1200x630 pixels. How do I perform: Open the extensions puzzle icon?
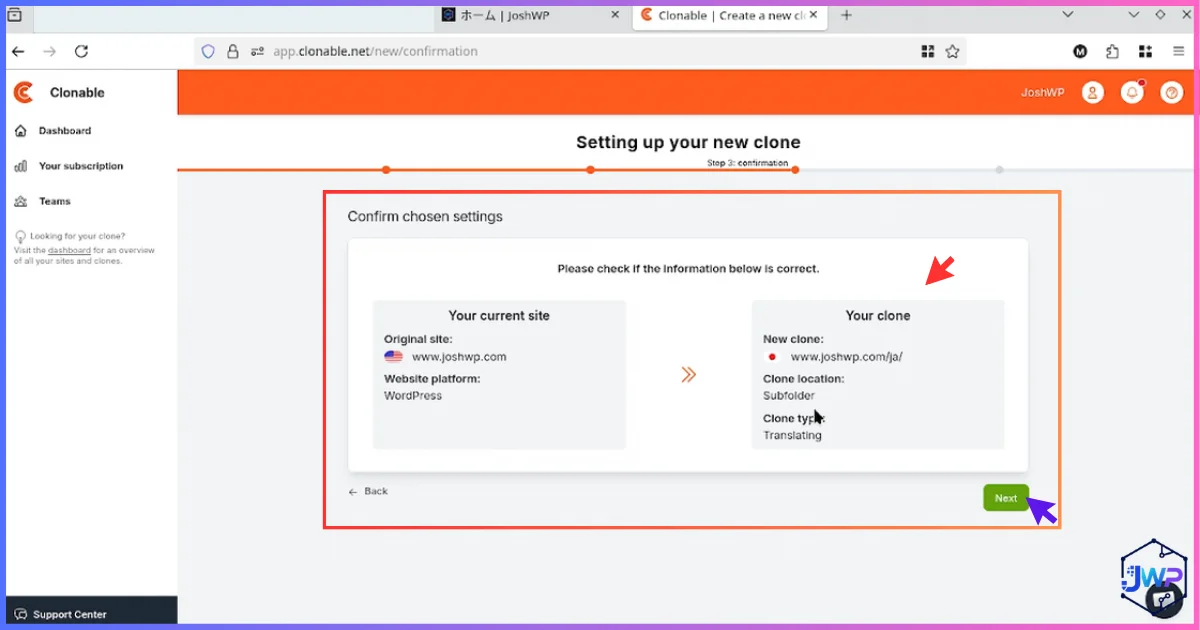[1112, 51]
